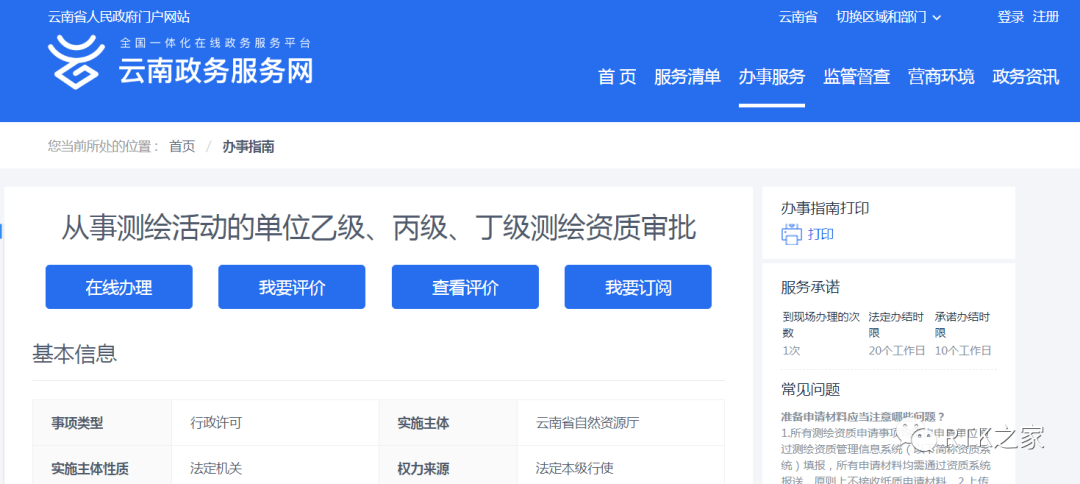Click the 基本信息 section heading

tap(74, 353)
